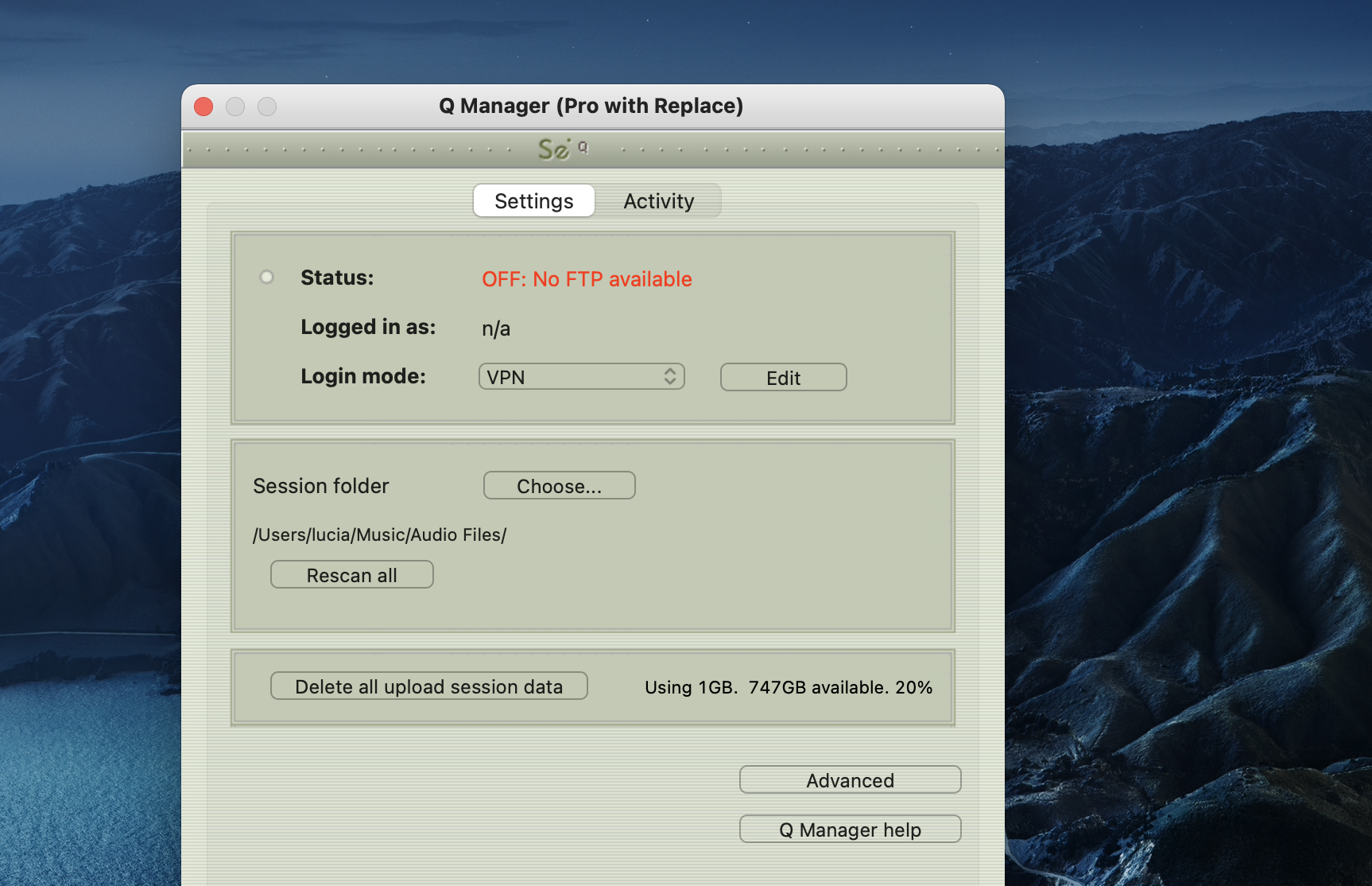Click the Source Elements logo in header
1372x886 pixels.
tap(561, 149)
